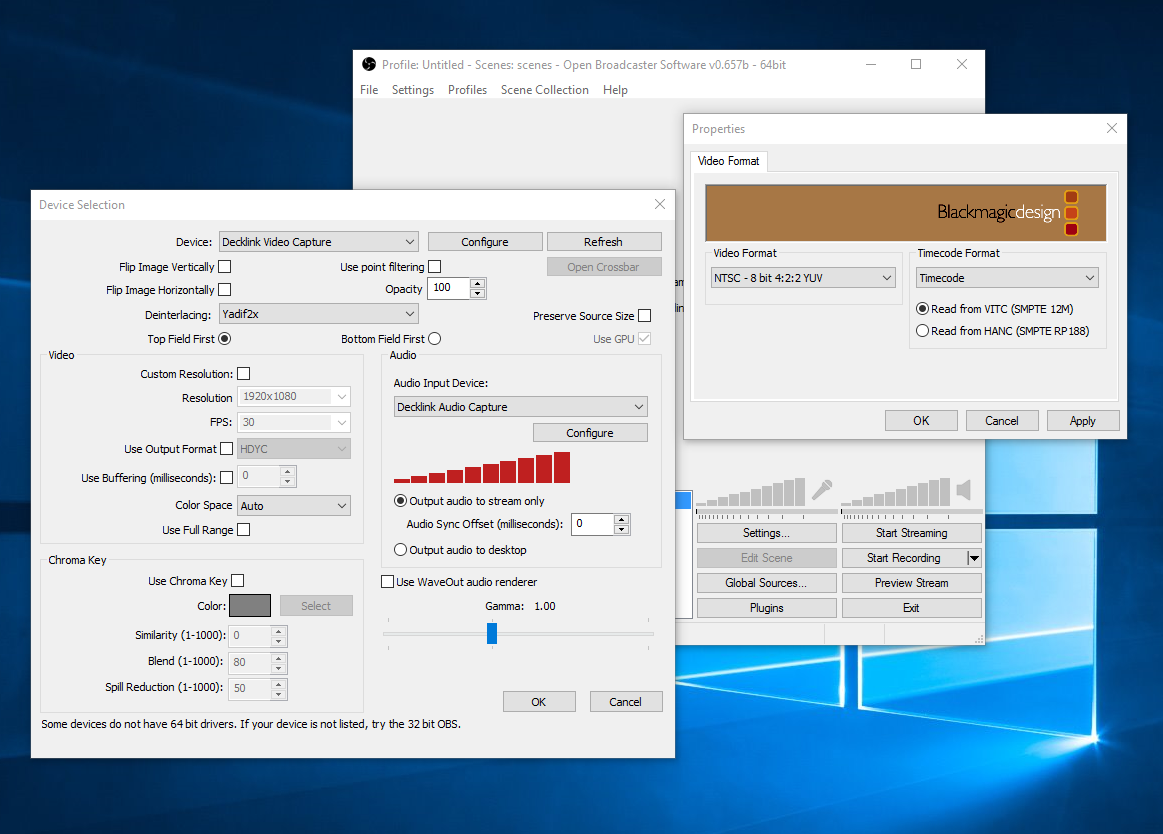Click the Refresh button

[x=603, y=242]
